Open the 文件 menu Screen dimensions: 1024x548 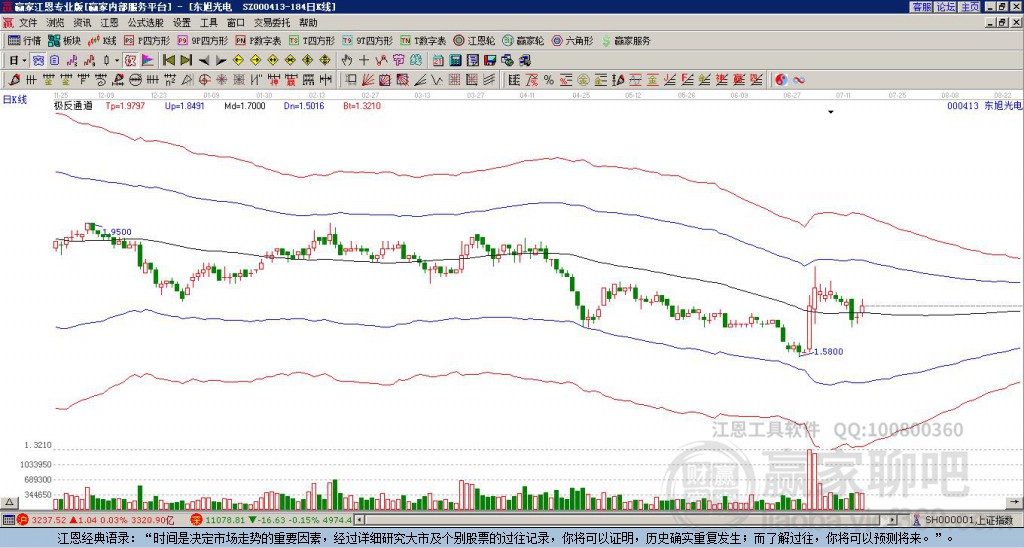click(x=28, y=23)
